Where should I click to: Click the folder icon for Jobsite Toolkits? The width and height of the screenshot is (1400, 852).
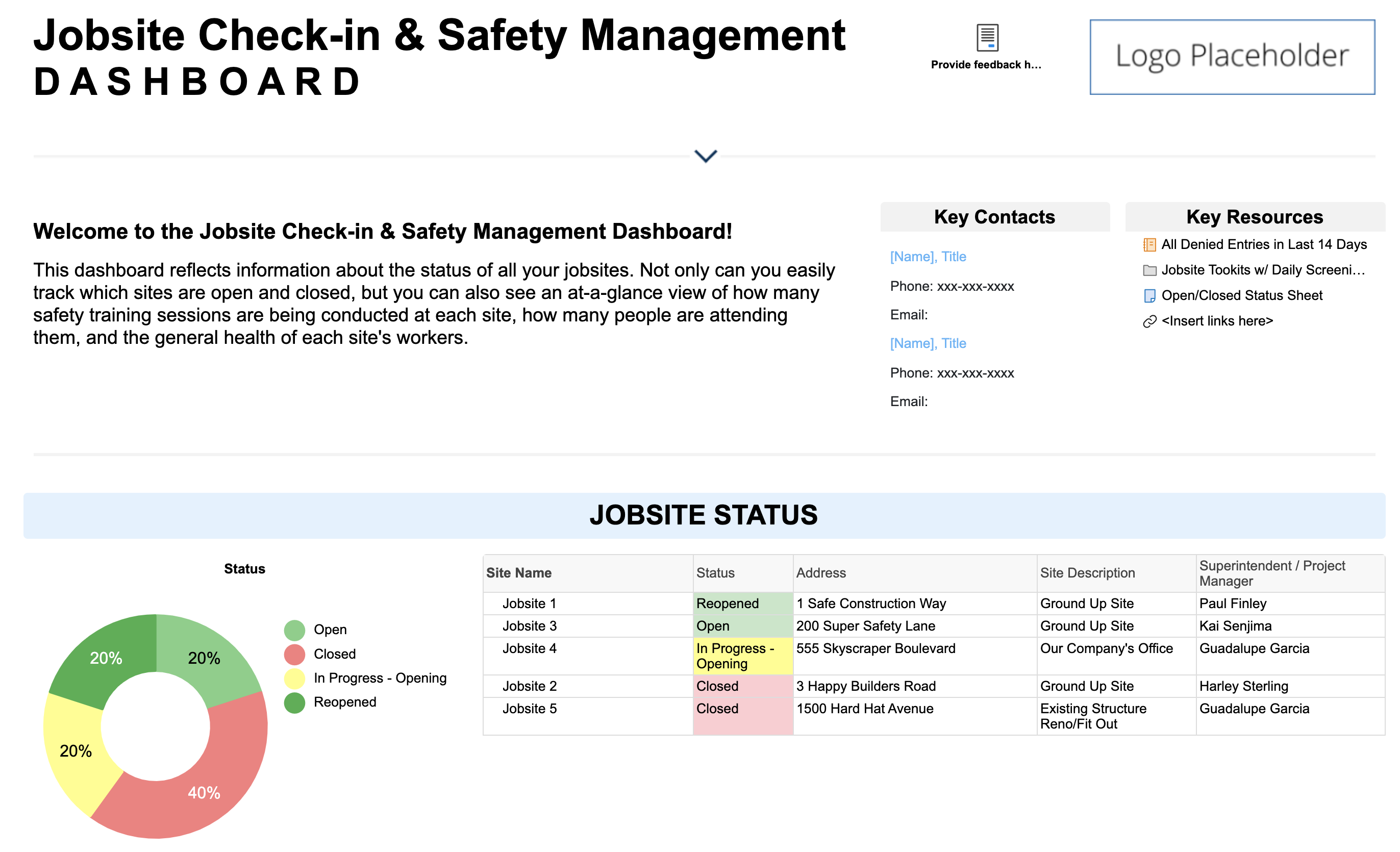click(1149, 270)
